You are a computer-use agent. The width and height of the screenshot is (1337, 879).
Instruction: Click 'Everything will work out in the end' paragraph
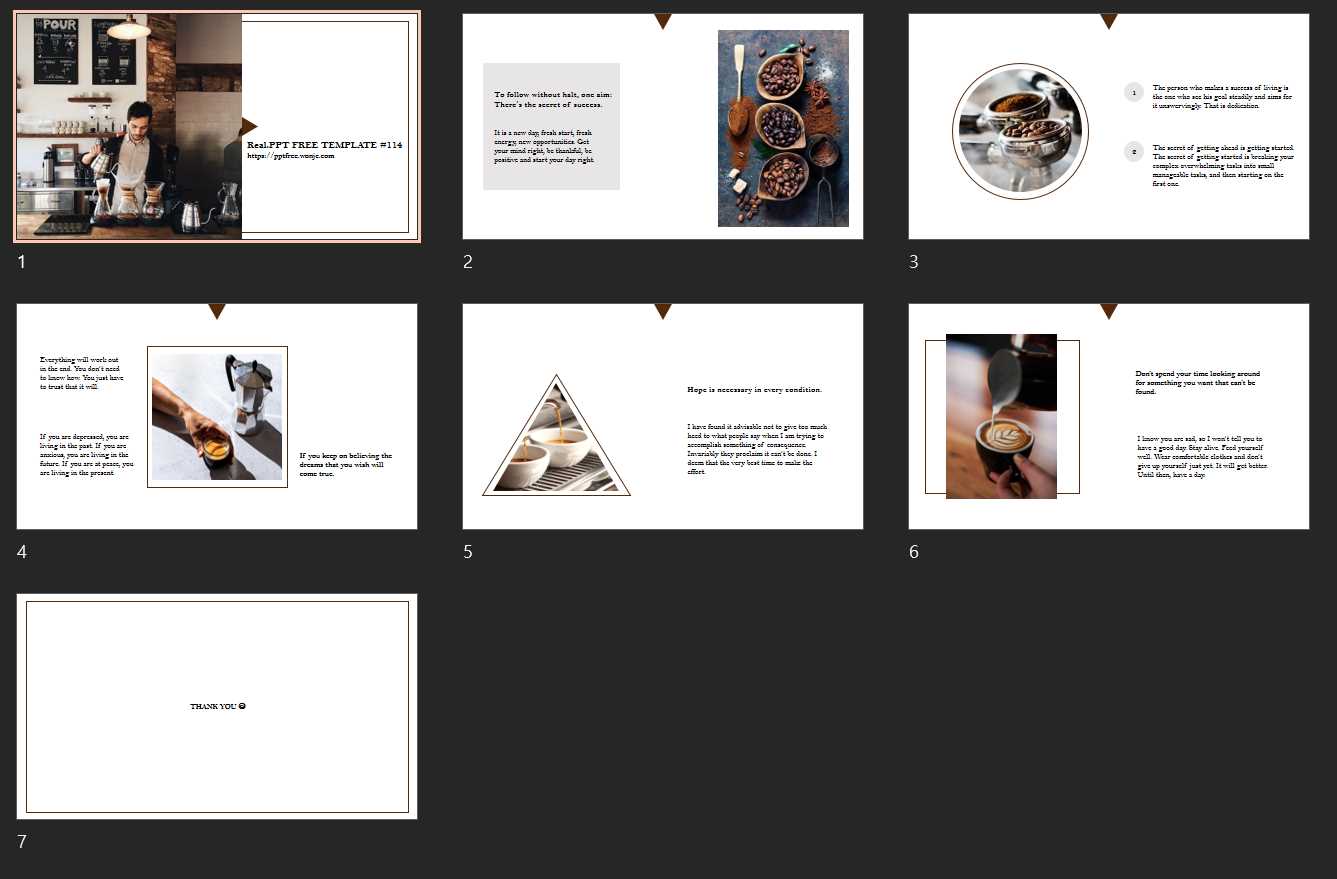coord(82,373)
